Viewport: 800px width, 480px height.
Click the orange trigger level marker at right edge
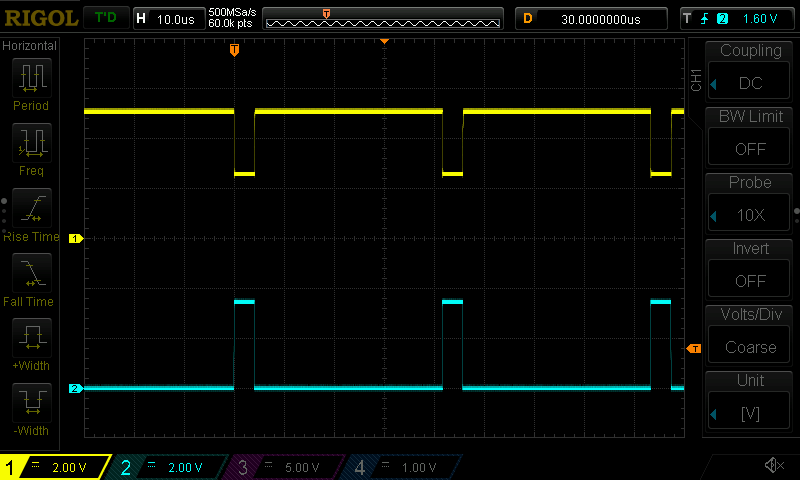[694, 348]
